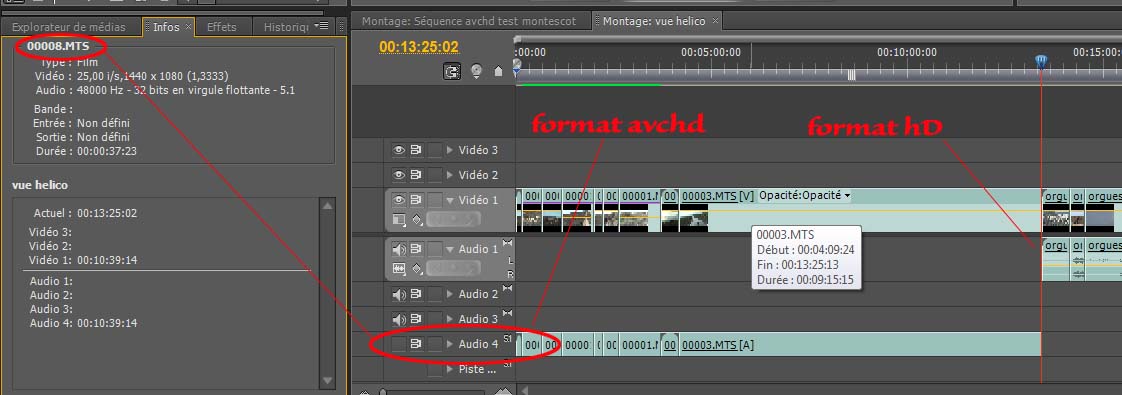Toggle track lock box on Vidéo 1

pyautogui.click(x=434, y=200)
